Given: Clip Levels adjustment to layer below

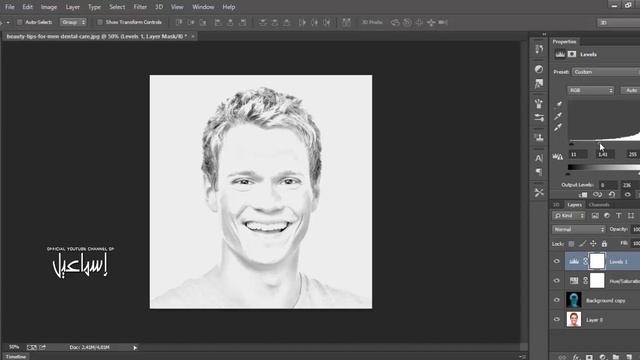Looking at the screenshot, I should click(583, 195).
